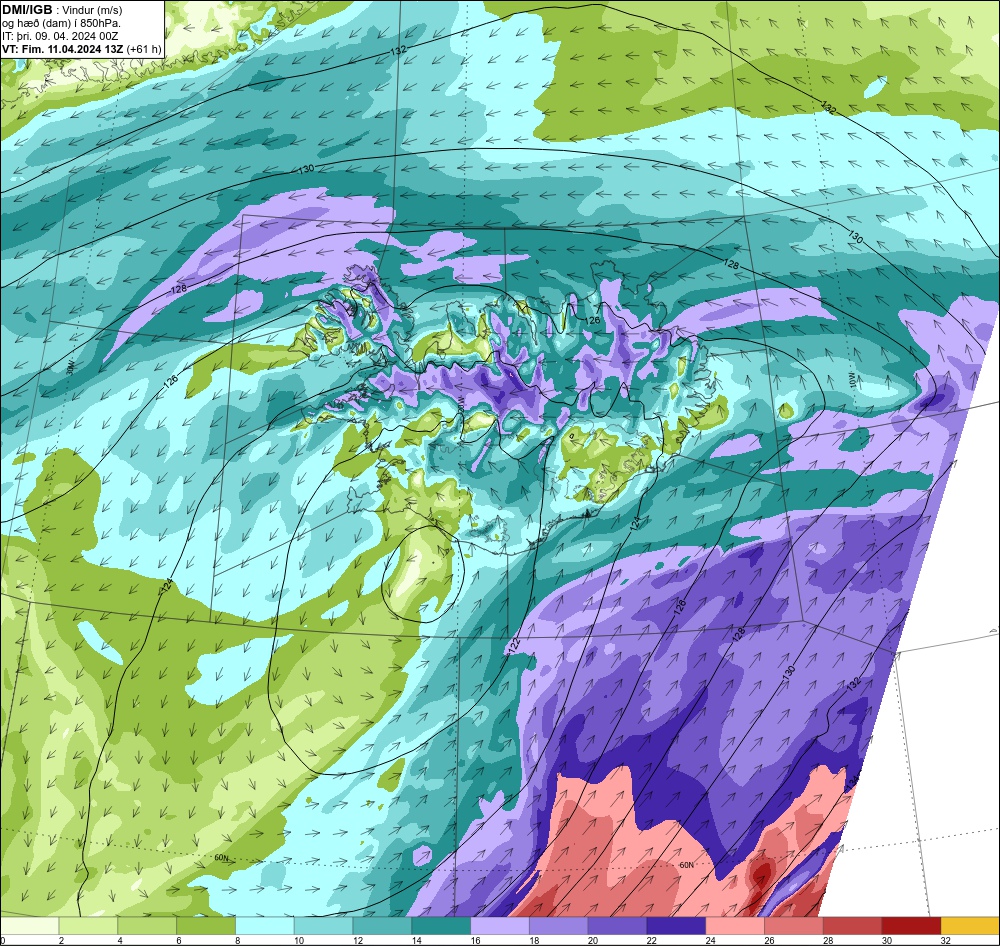Click the '30W' longitude label

point(70,368)
